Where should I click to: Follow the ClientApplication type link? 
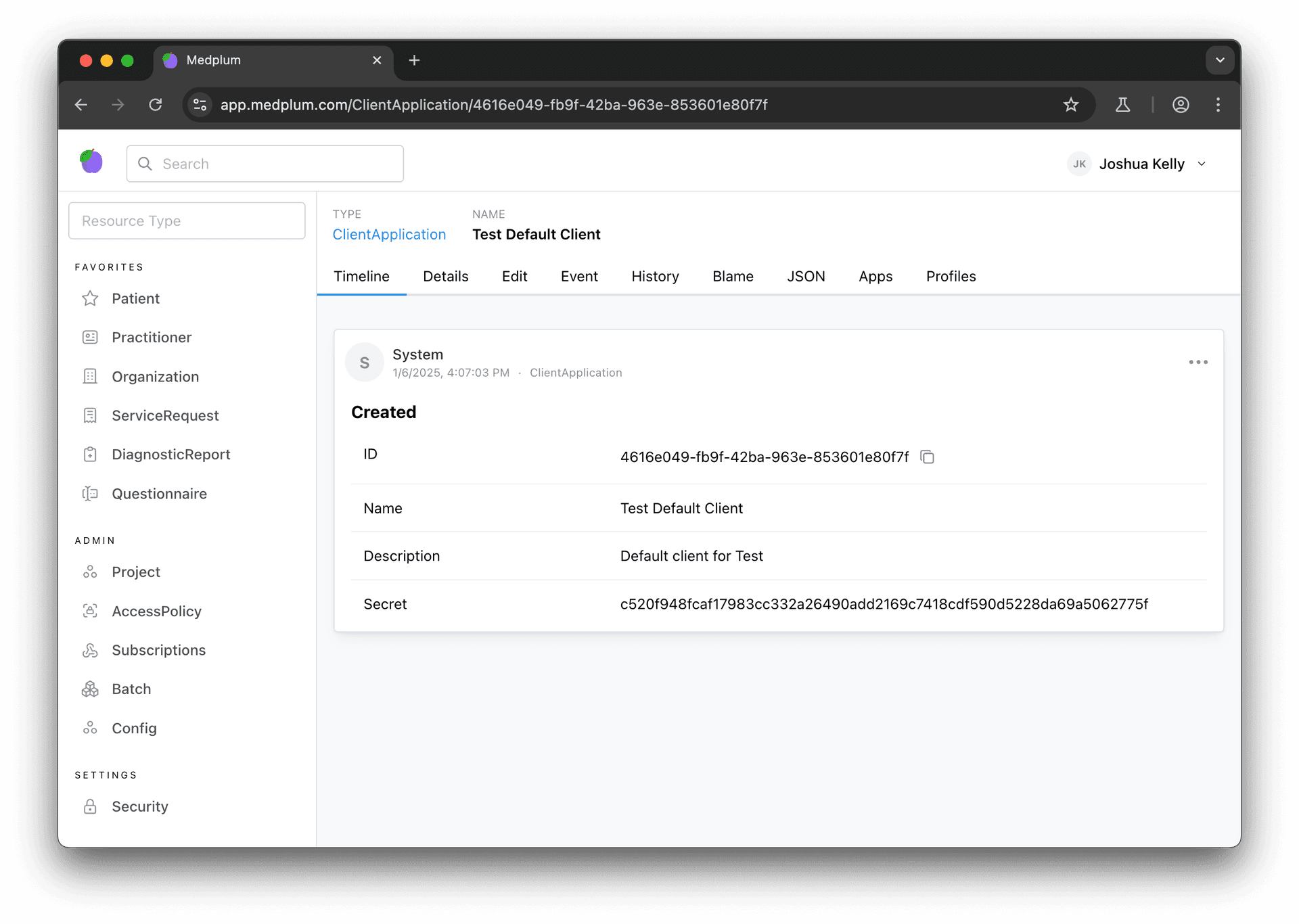tap(389, 235)
